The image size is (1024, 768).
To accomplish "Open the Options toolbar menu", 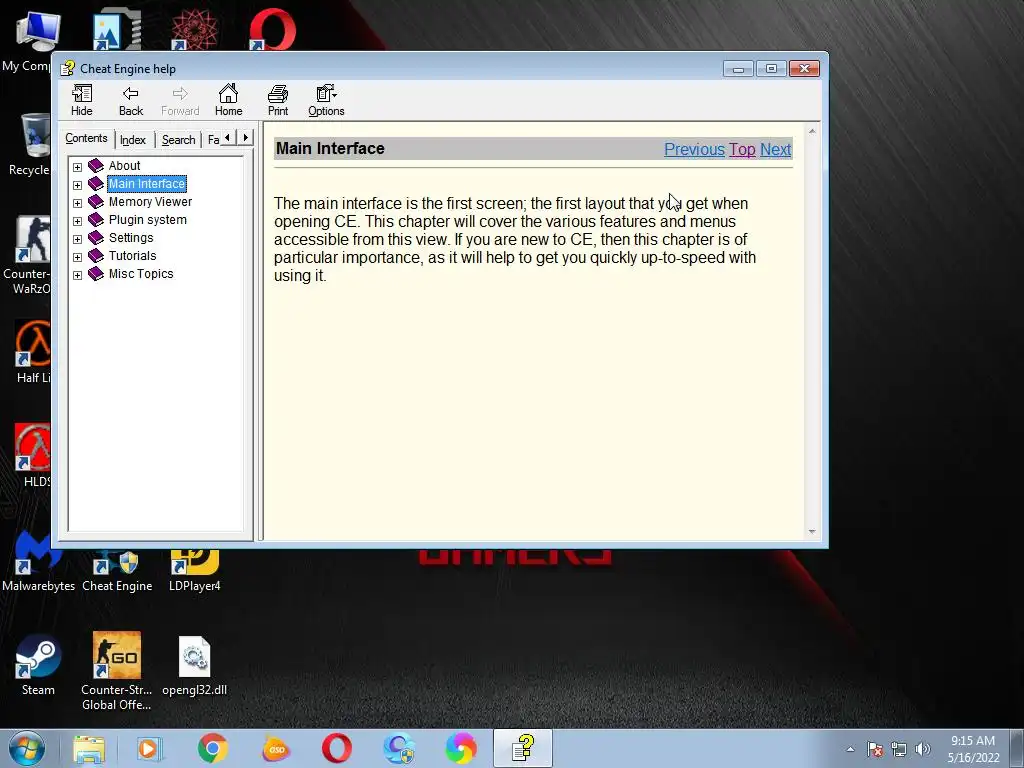I will coord(326,101).
